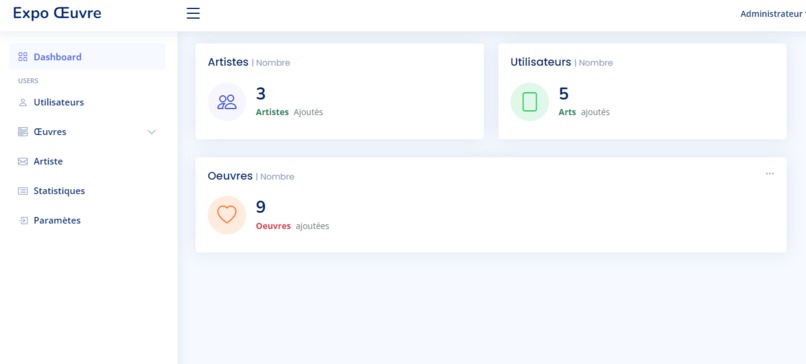
Task: Select Œuvres in the sidebar menu
Action: pos(87,132)
